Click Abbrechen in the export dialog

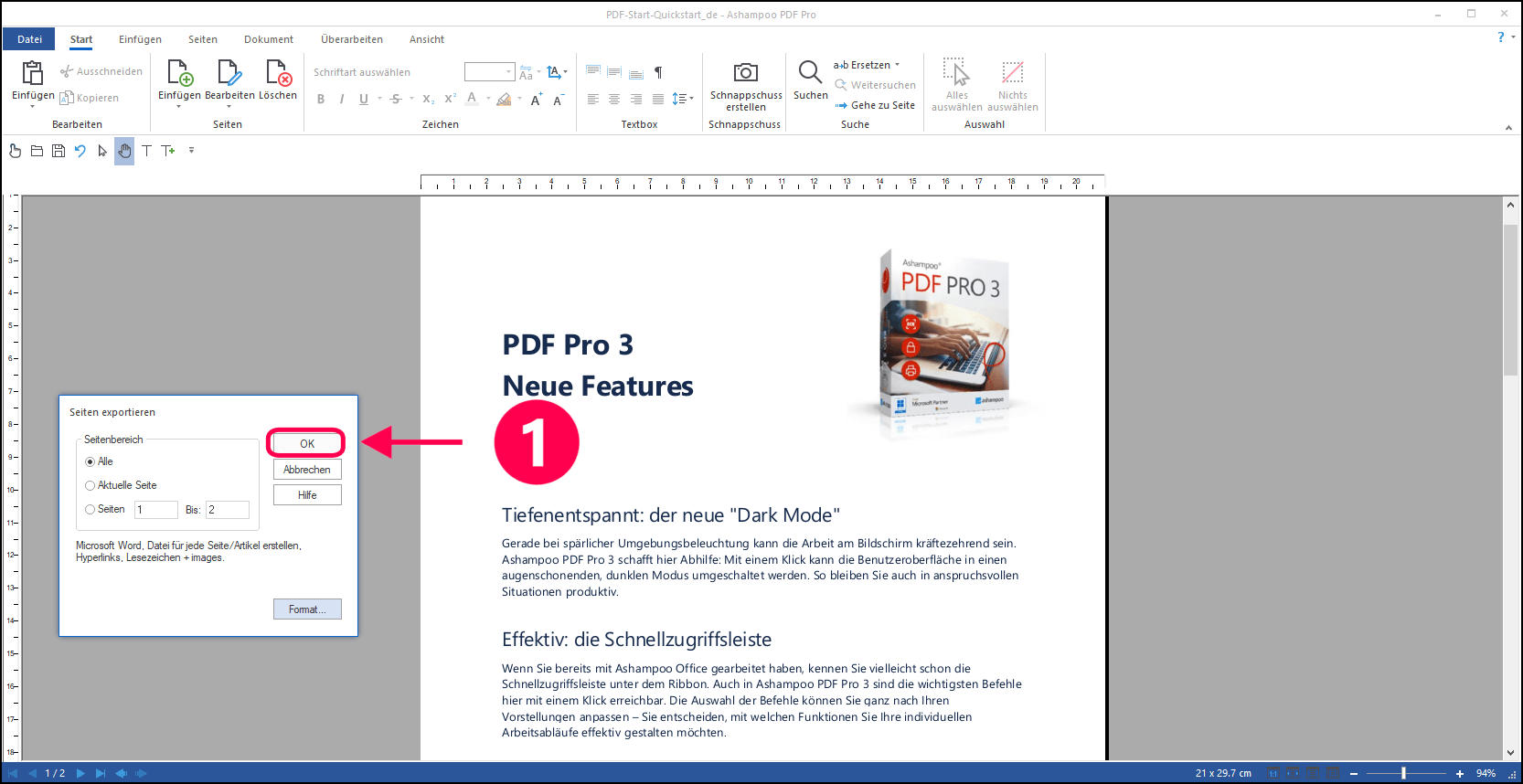307,470
